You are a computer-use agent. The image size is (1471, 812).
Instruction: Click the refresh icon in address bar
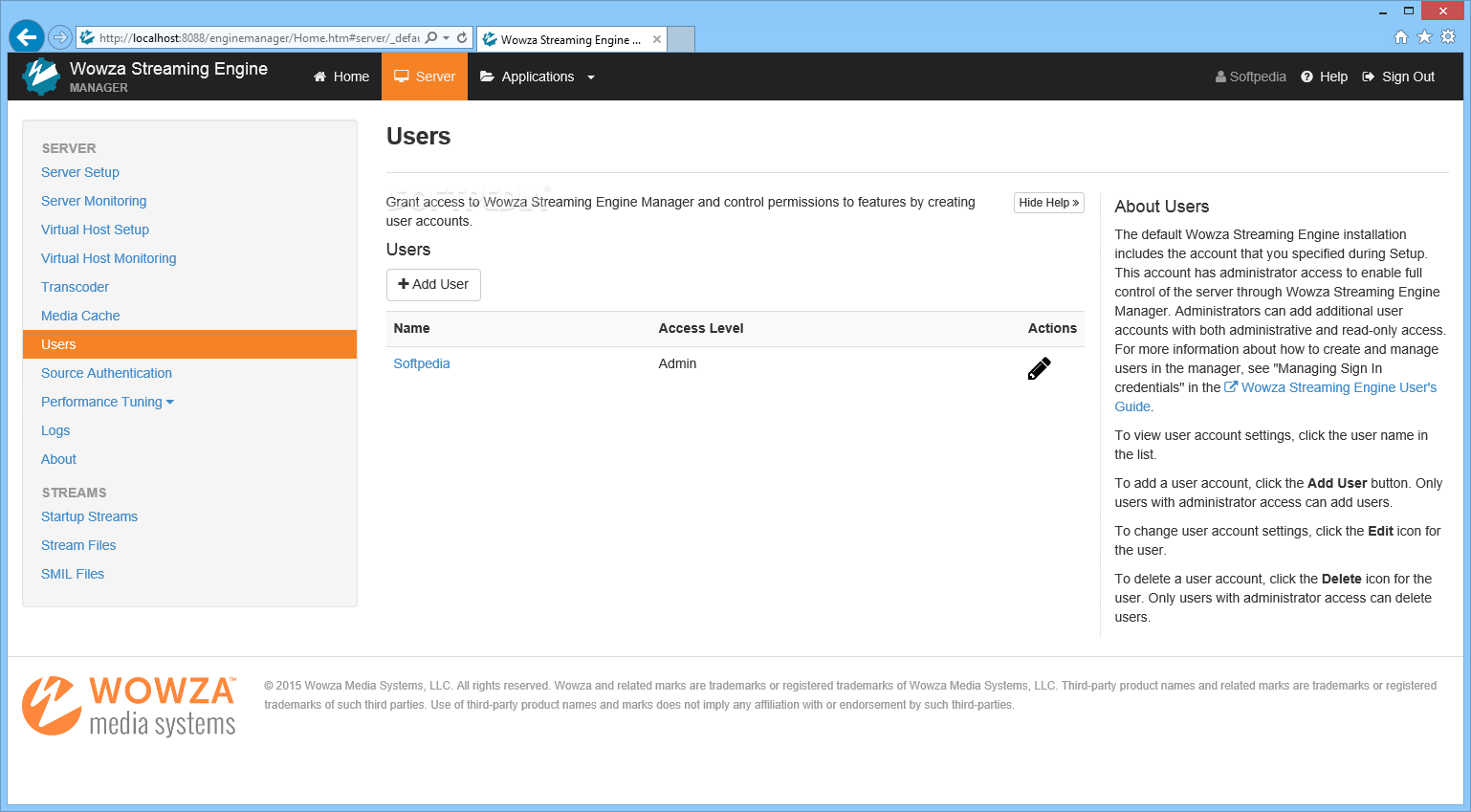(462, 37)
